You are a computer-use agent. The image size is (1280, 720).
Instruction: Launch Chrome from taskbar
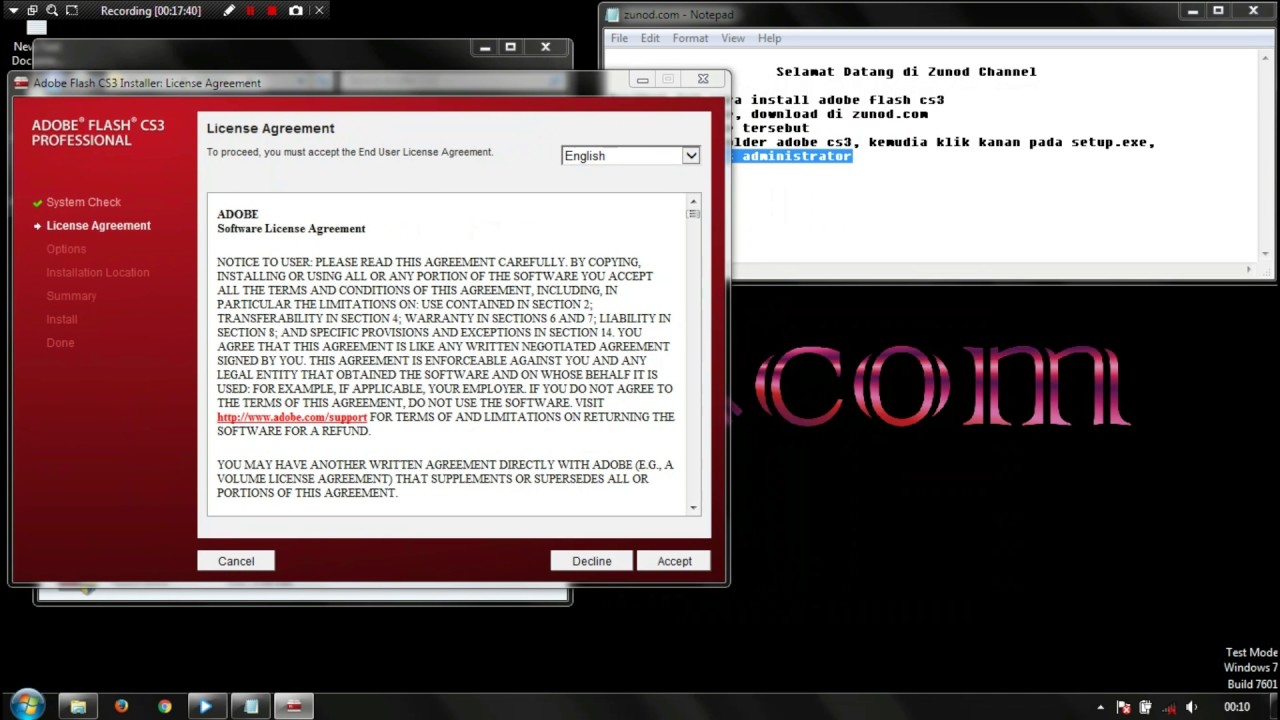164,706
